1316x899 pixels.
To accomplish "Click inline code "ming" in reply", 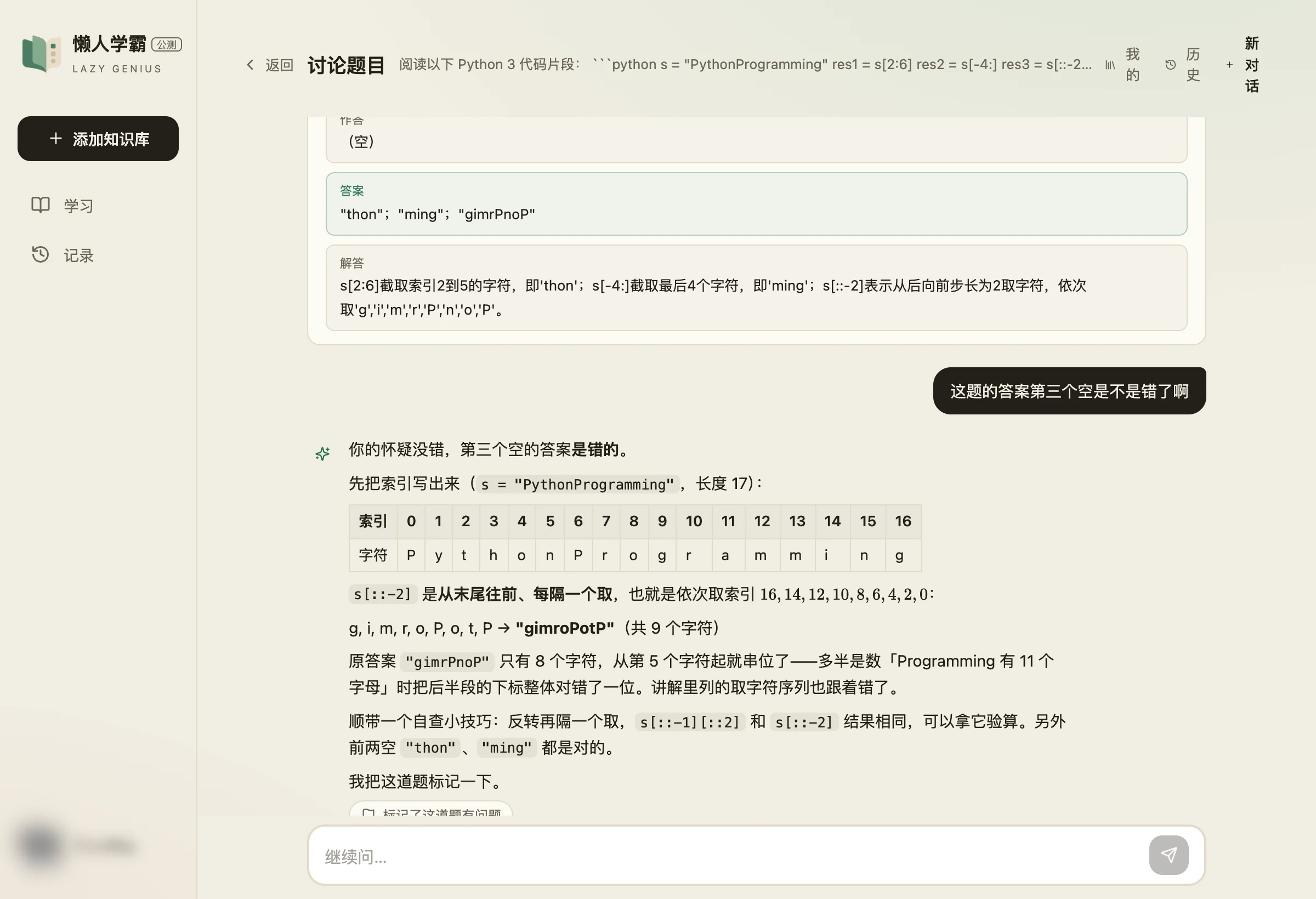I will [x=506, y=748].
